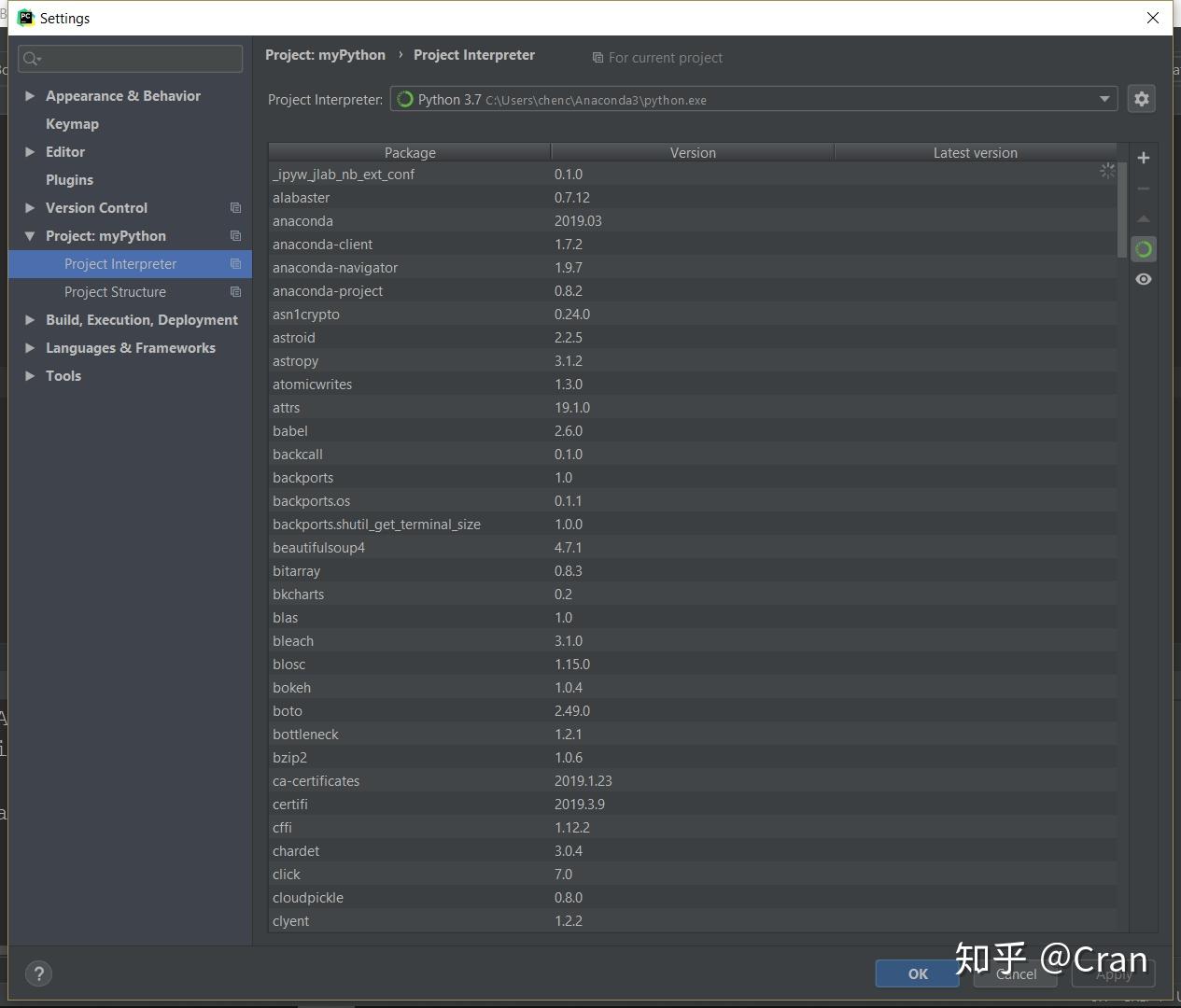Screen dimensions: 1181x1008
Task: Click the PyCharm logo in the title bar
Action: tap(25, 17)
